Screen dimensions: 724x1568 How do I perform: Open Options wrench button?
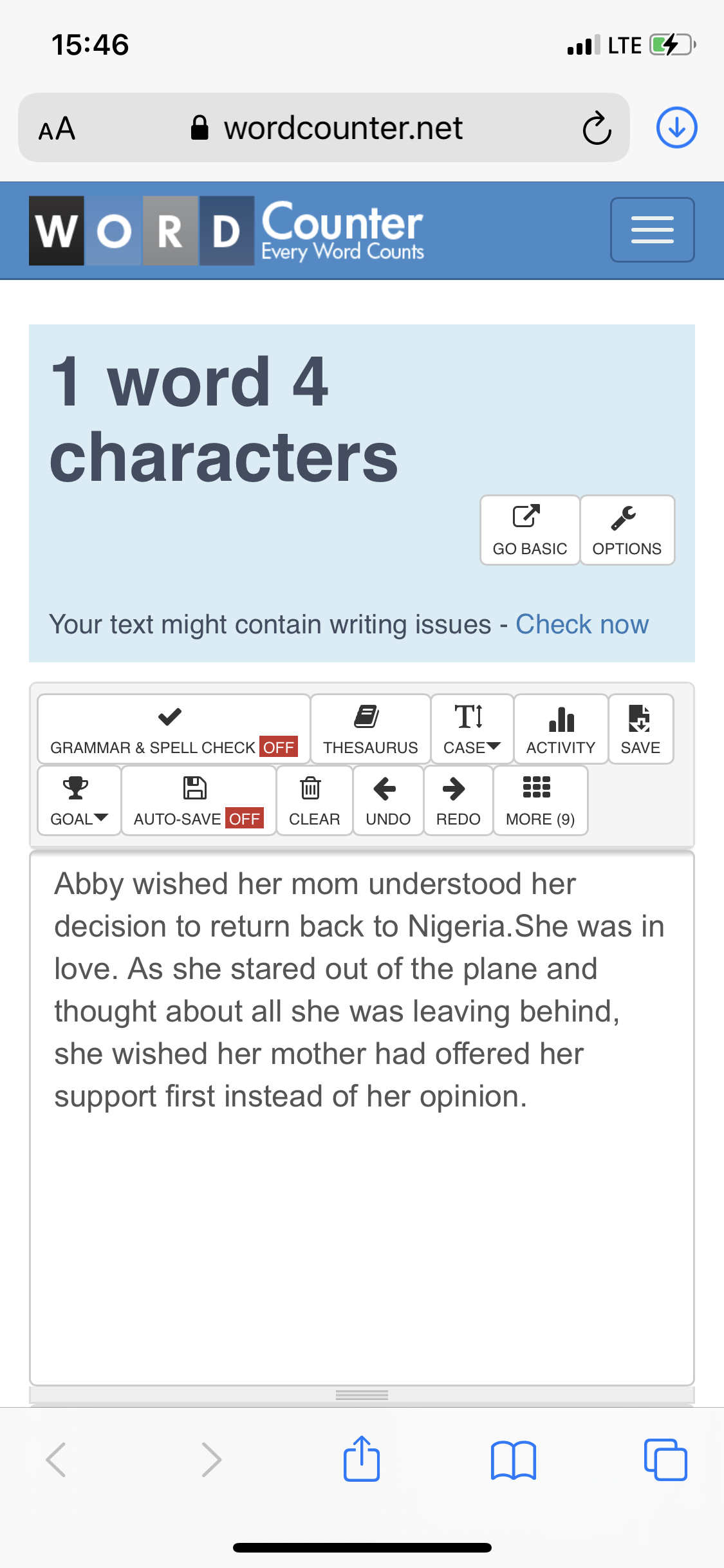click(x=627, y=530)
